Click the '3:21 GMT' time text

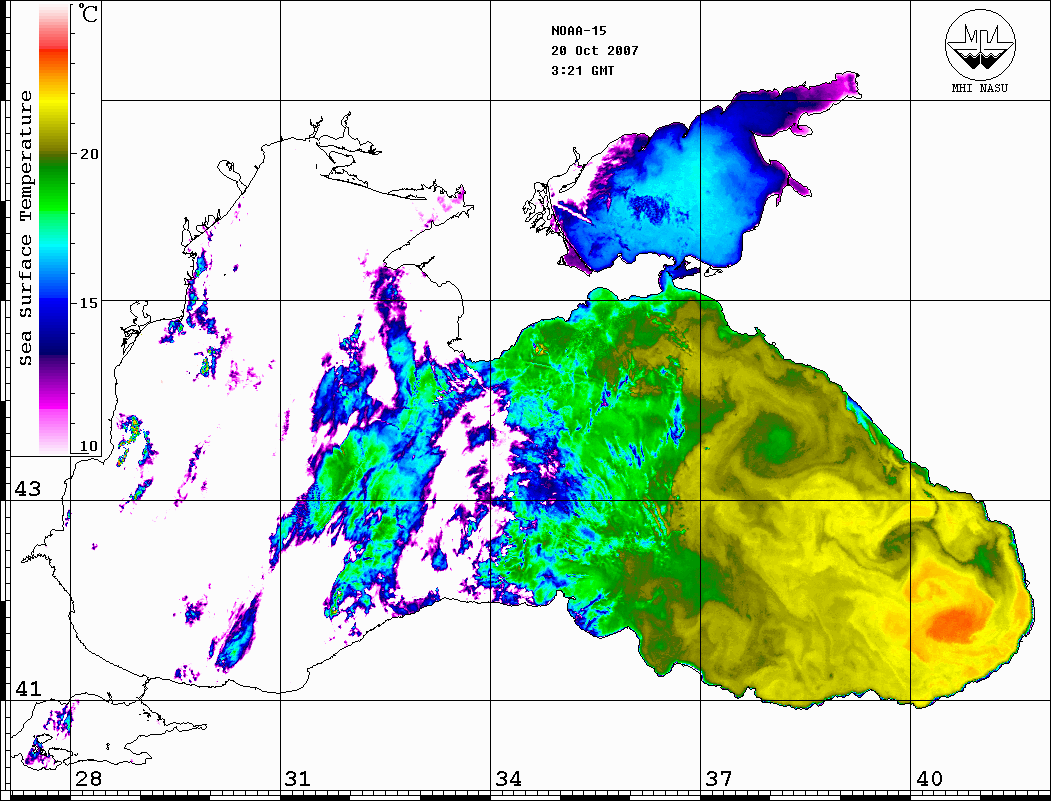click(582, 71)
